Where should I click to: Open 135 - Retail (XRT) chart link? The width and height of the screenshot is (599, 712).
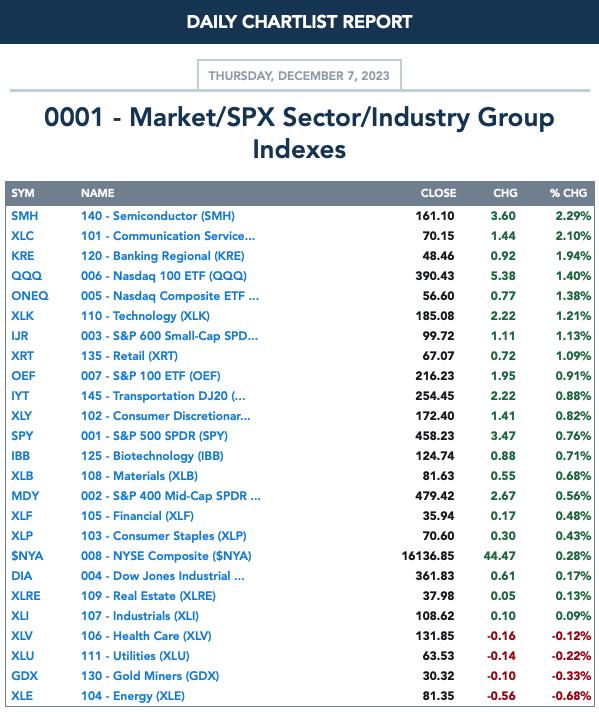tap(129, 356)
